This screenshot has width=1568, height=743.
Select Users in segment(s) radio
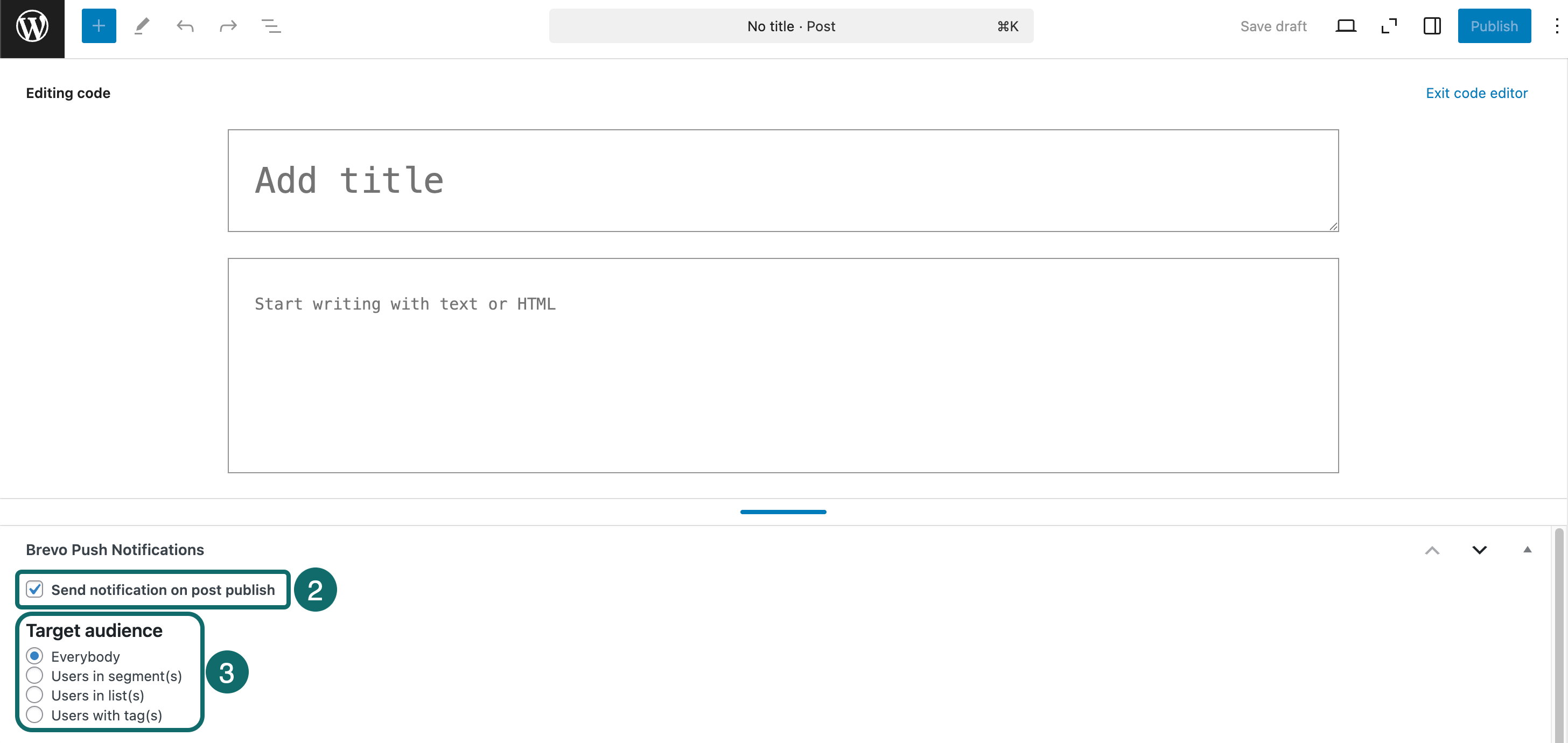[x=34, y=676]
